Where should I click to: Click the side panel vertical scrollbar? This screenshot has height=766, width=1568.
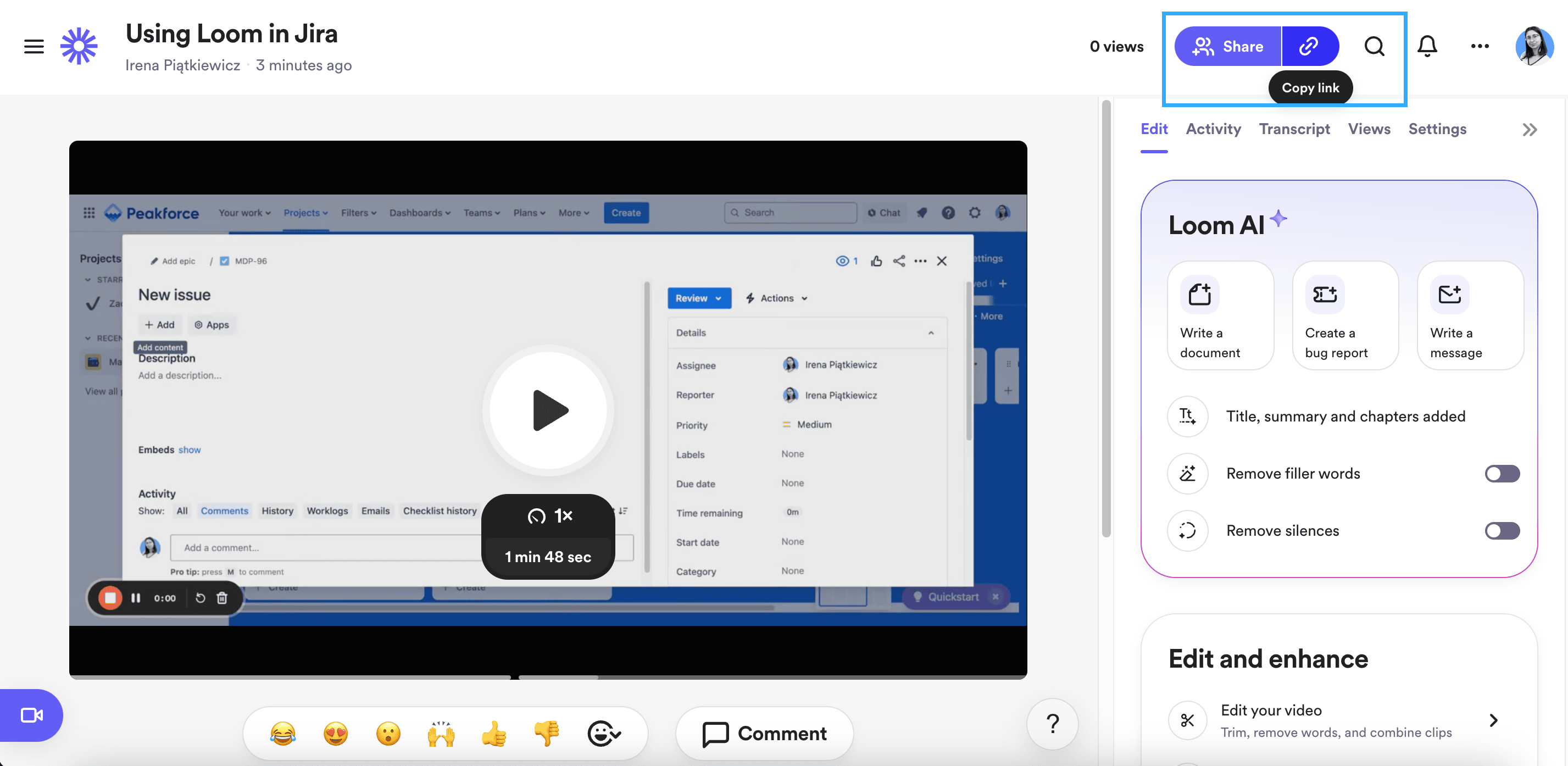1107,319
